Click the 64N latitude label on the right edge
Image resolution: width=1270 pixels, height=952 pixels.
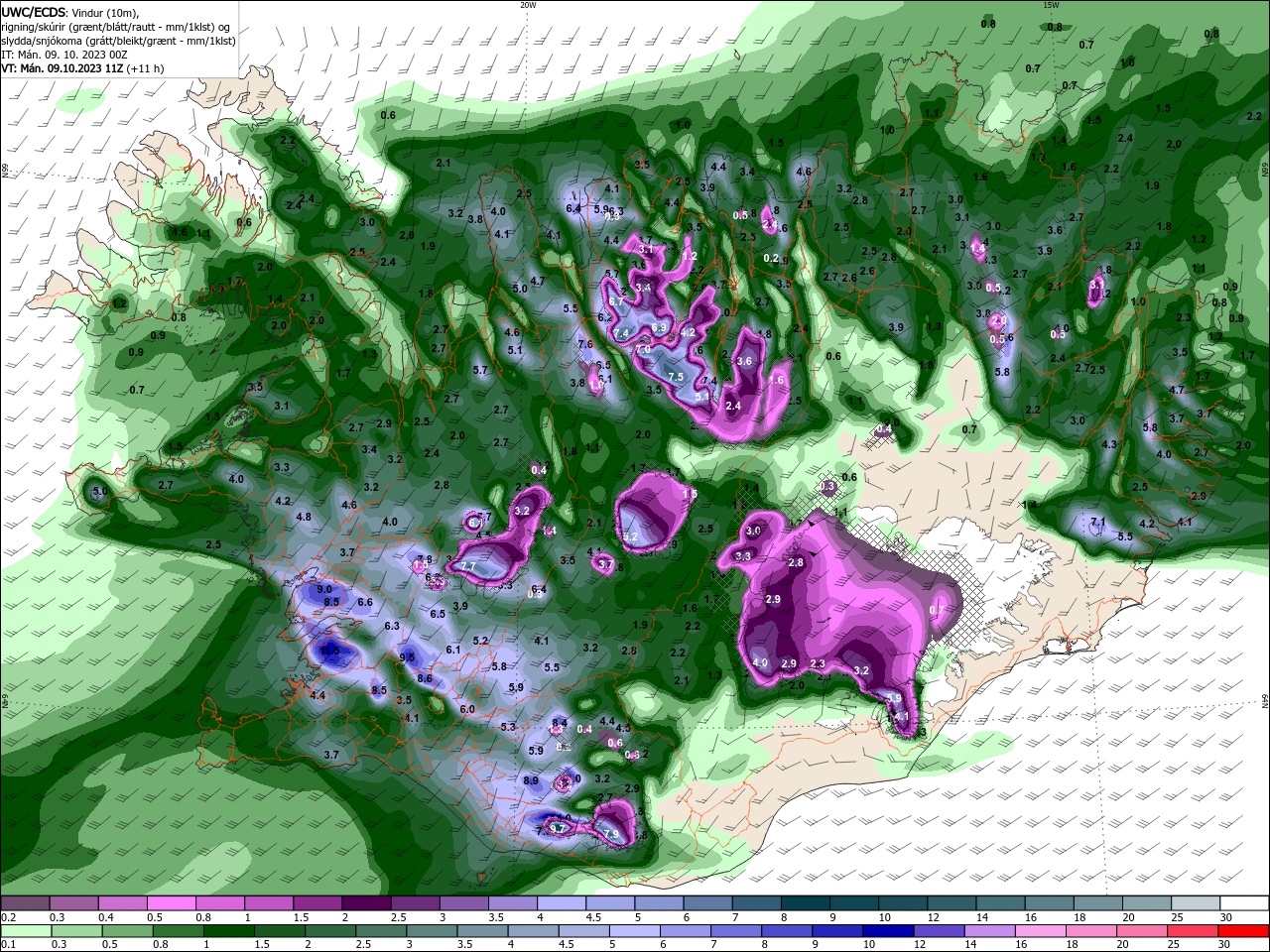coord(1265,700)
